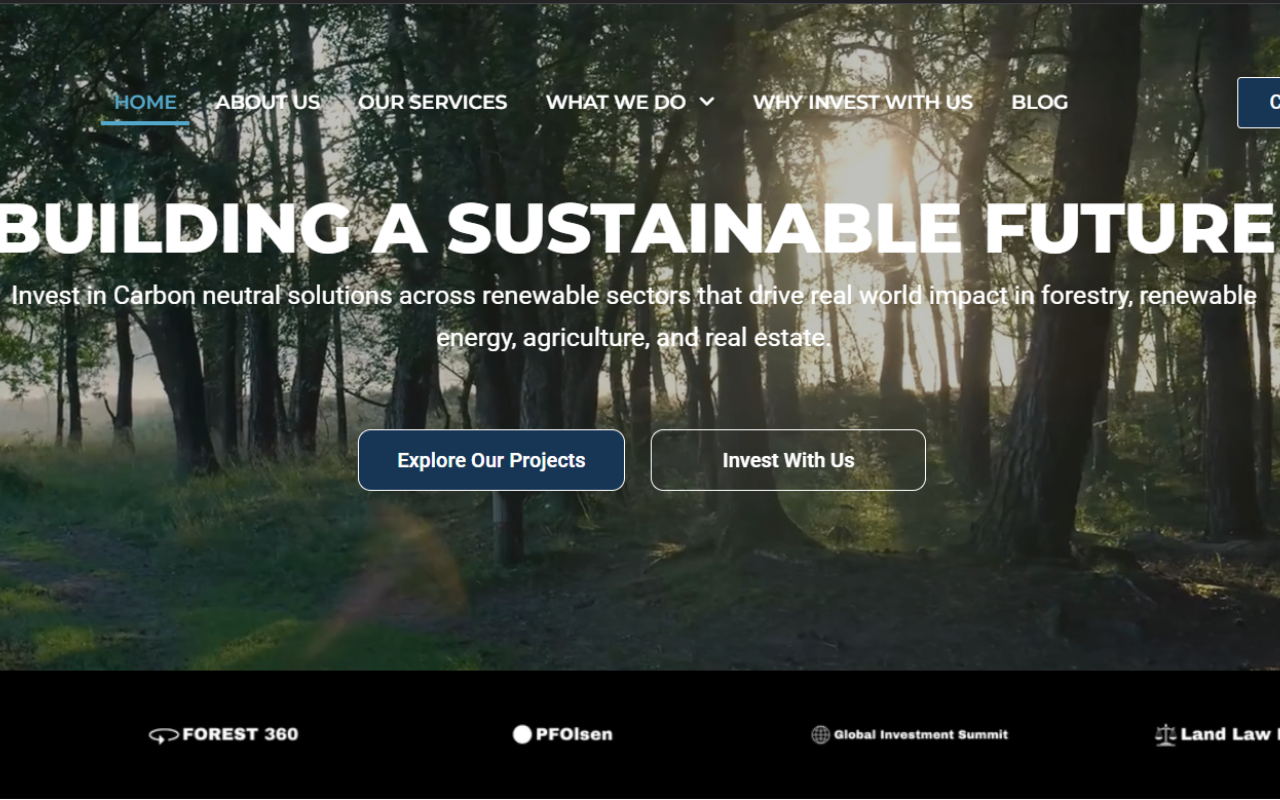The height and width of the screenshot is (800, 1280).
Task: Click the globe icon of Global Investment Summit
Action: [x=821, y=735]
